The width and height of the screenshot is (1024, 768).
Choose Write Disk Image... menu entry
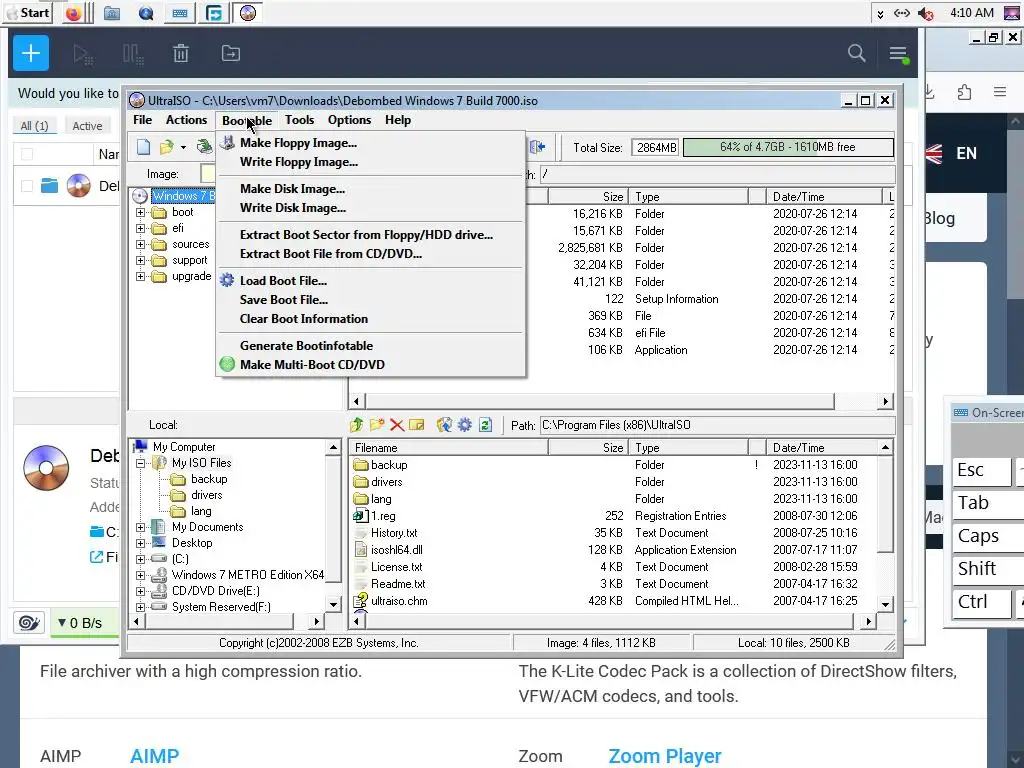[x=370, y=208]
